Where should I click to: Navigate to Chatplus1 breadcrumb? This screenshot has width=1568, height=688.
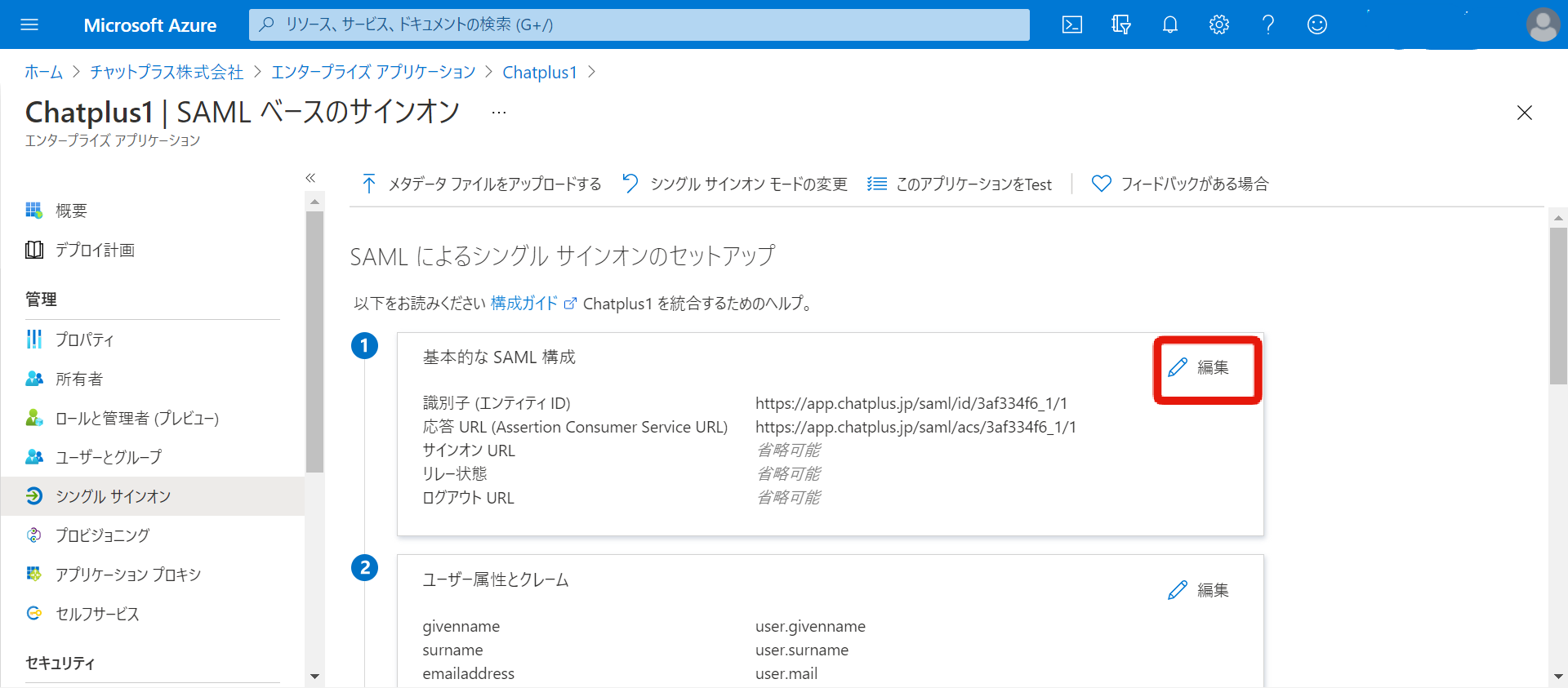pos(540,72)
